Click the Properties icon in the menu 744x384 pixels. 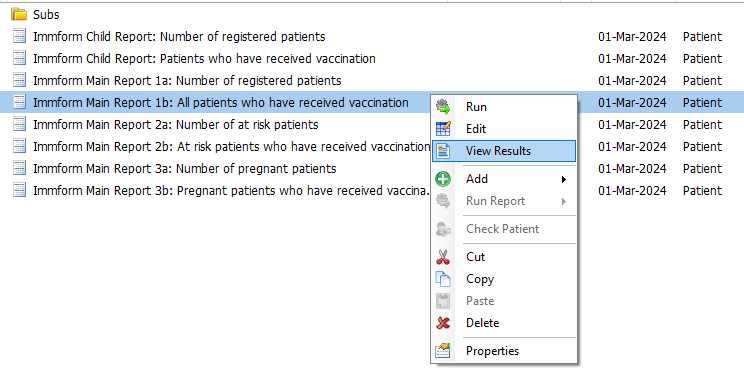click(x=443, y=351)
